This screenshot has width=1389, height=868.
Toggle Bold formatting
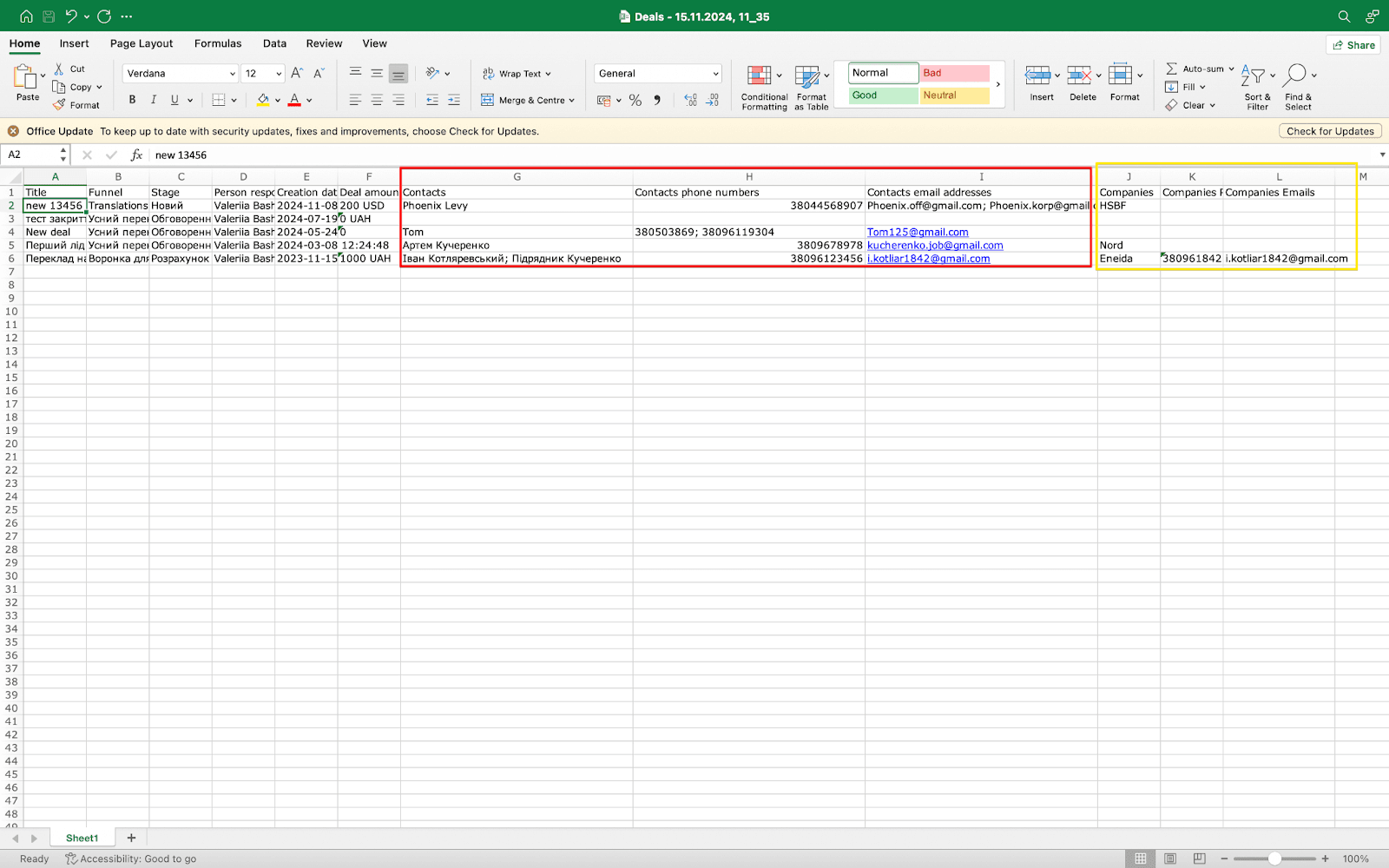click(132, 100)
